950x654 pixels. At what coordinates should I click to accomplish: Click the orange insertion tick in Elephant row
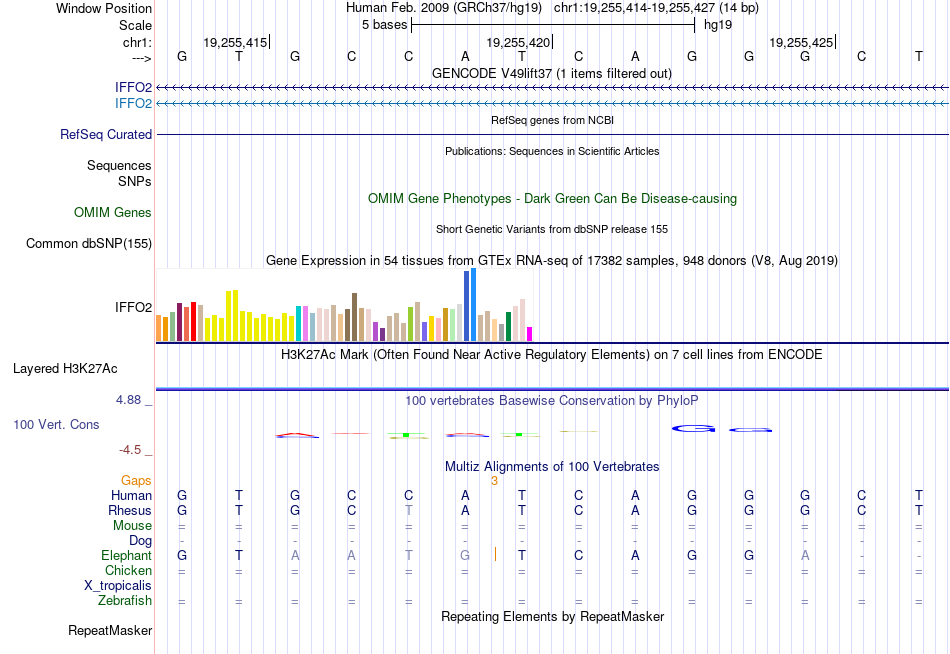(x=495, y=554)
